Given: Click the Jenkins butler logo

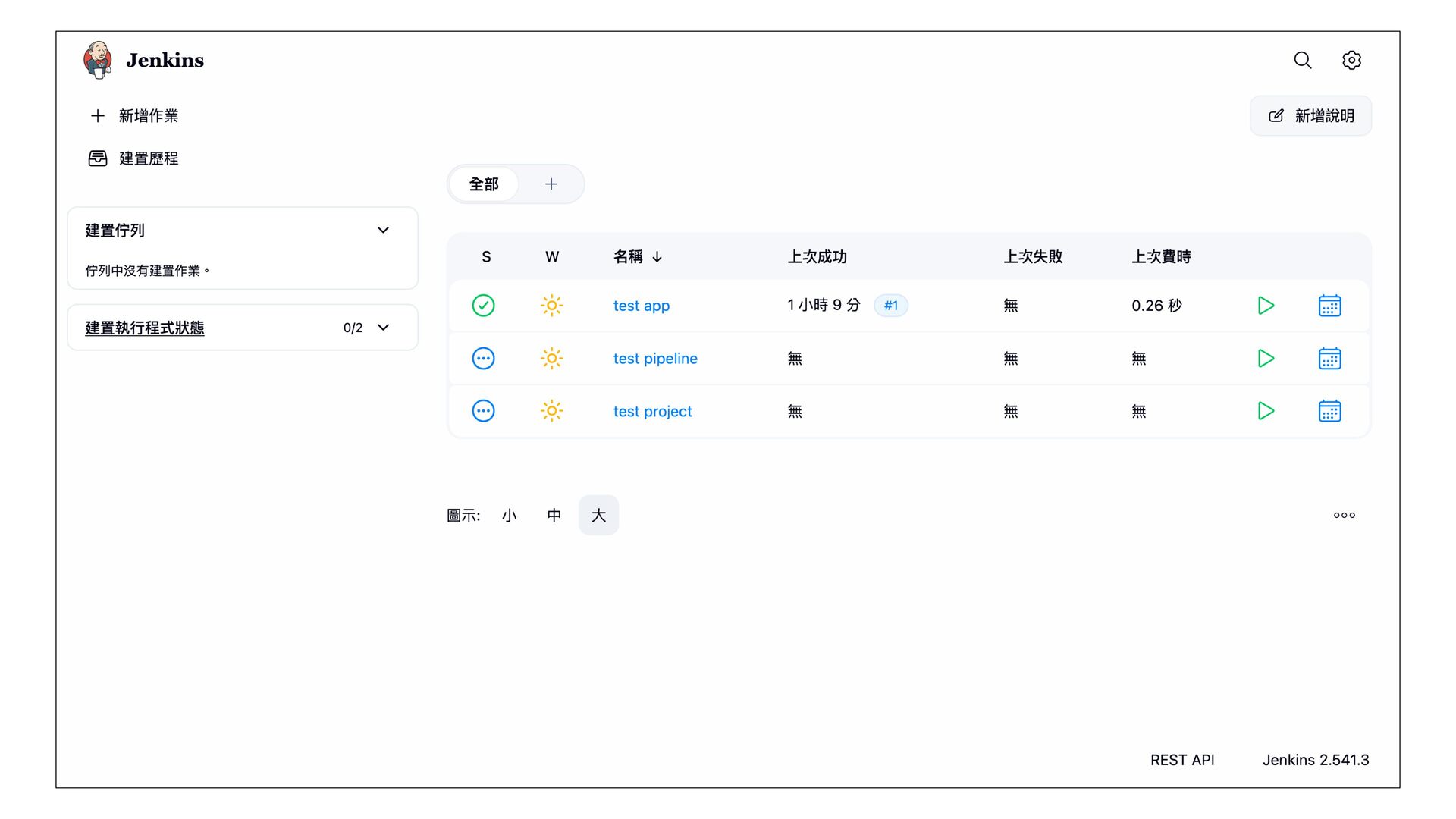Looking at the screenshot, I should point(98,60).
